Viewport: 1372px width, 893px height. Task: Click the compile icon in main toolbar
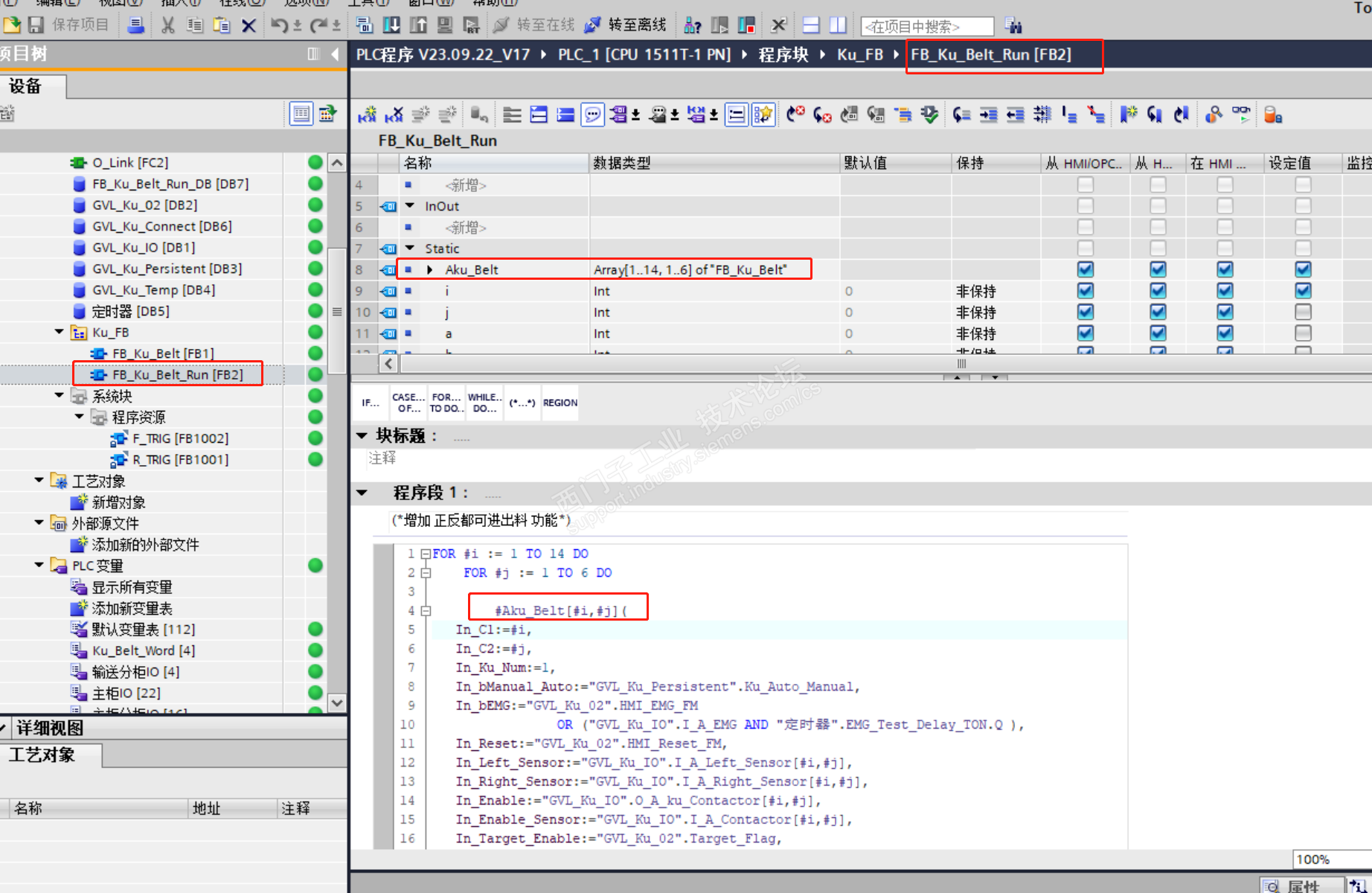click(365, 25)
